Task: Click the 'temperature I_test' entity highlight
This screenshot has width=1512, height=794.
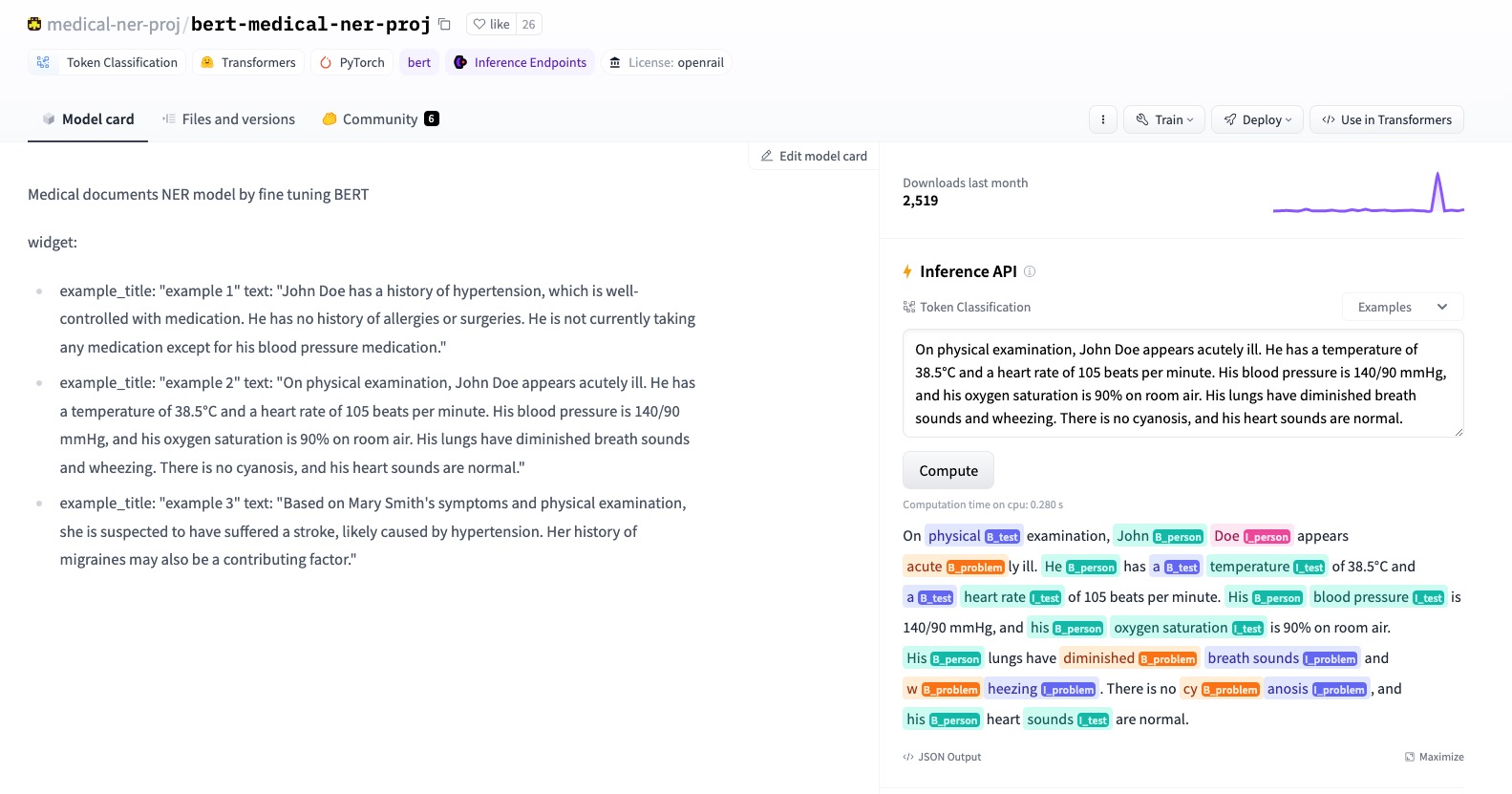Action: coord(1267,567)
